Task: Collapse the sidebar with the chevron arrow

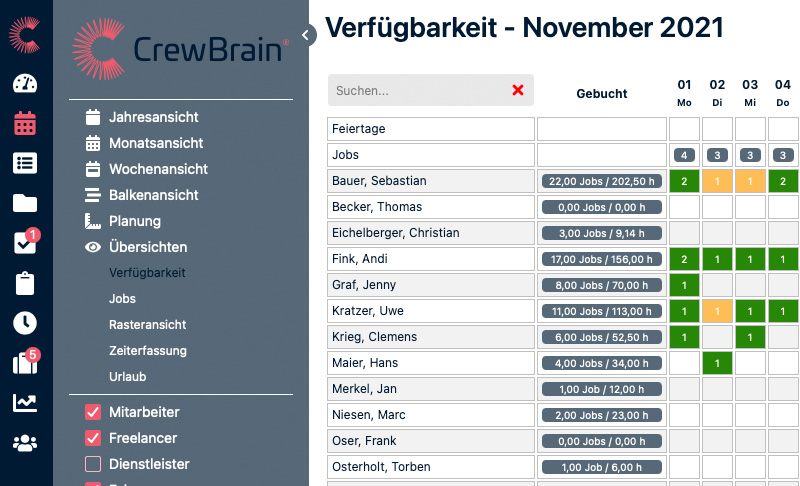Action: pos(308,35)
